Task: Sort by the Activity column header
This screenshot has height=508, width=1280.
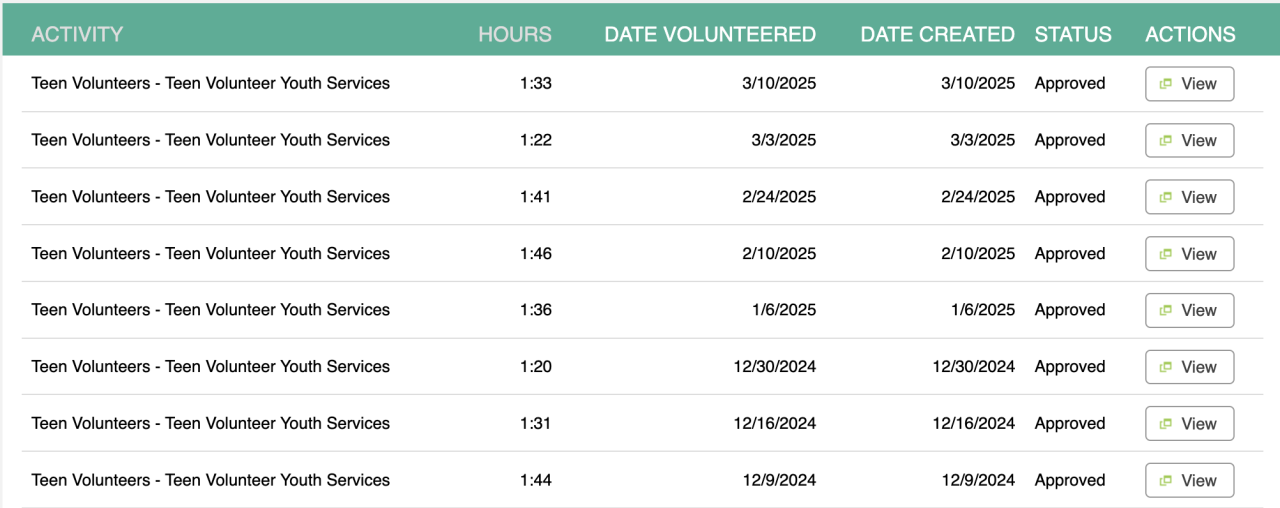Action: (77, 34)
